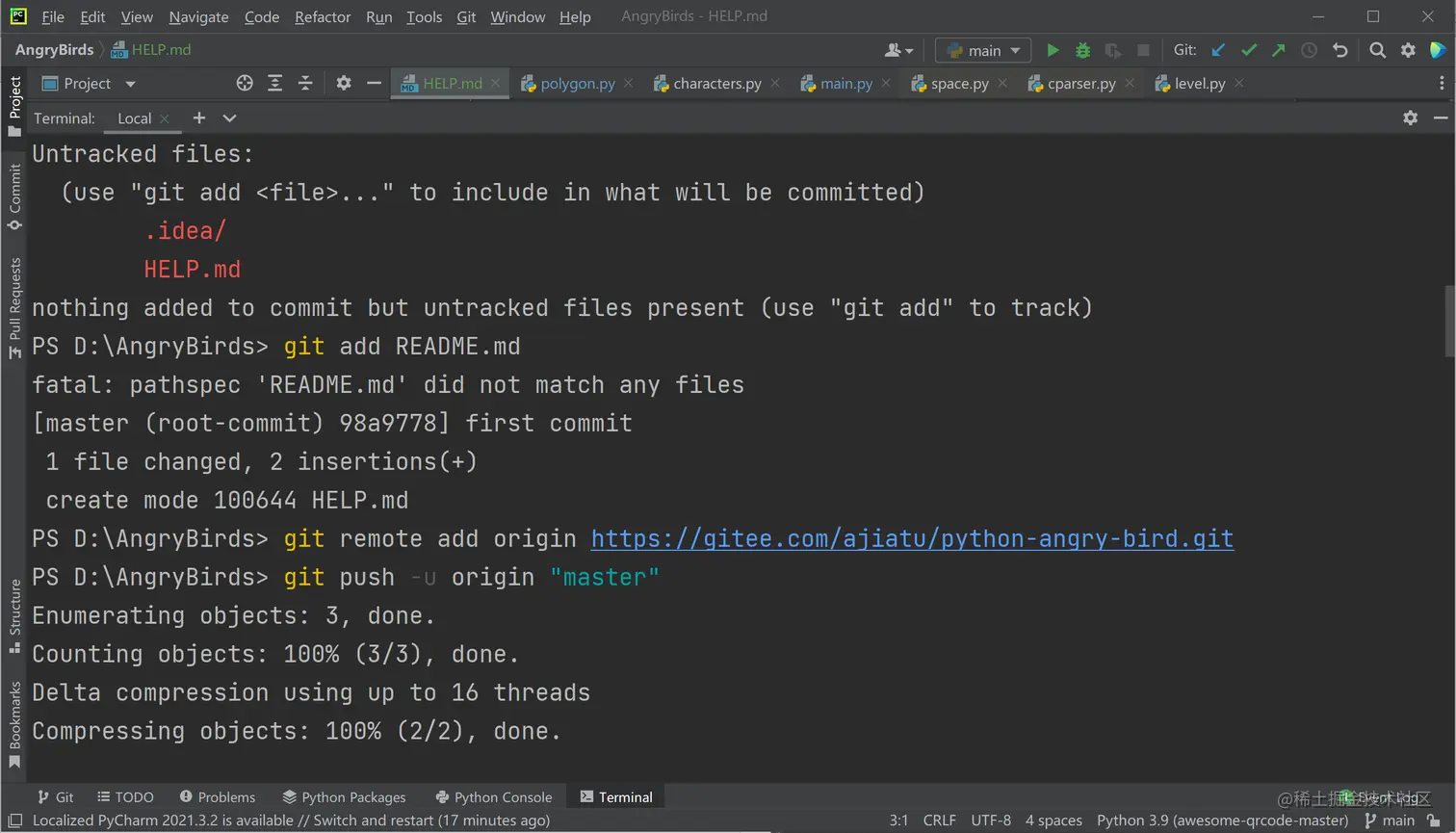Toggle the Pull Requests tool window
Screen dimensions: 1456x833
(14, 307)
